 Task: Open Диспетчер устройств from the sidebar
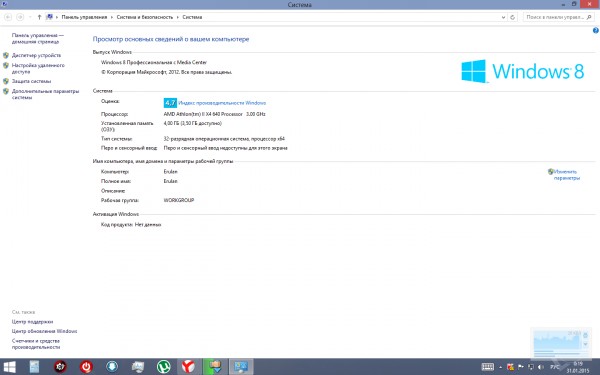click(x=36, y=55)
